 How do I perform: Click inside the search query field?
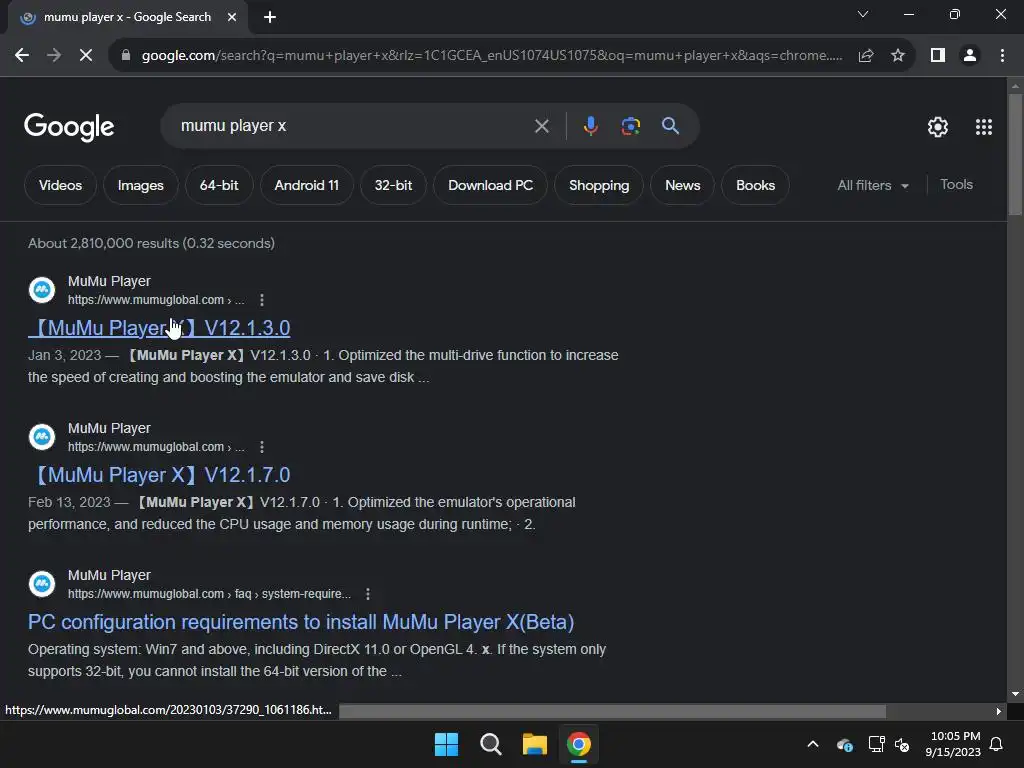pos(353,126)
